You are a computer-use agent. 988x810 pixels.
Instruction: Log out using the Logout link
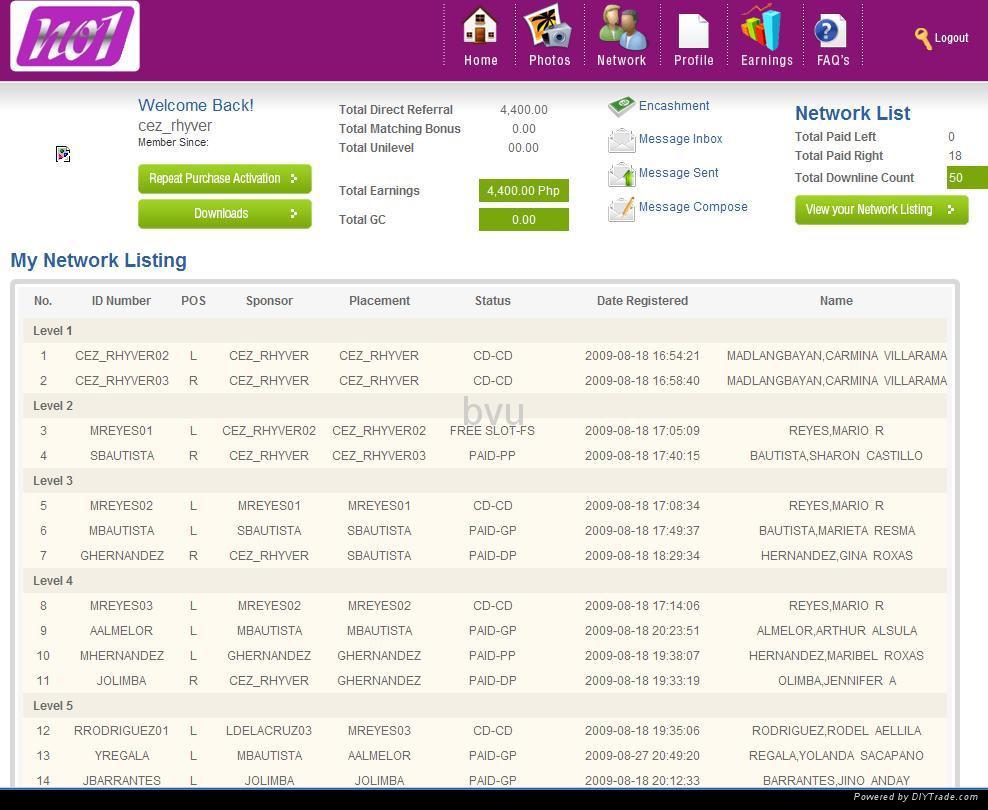tap(951, 38)
